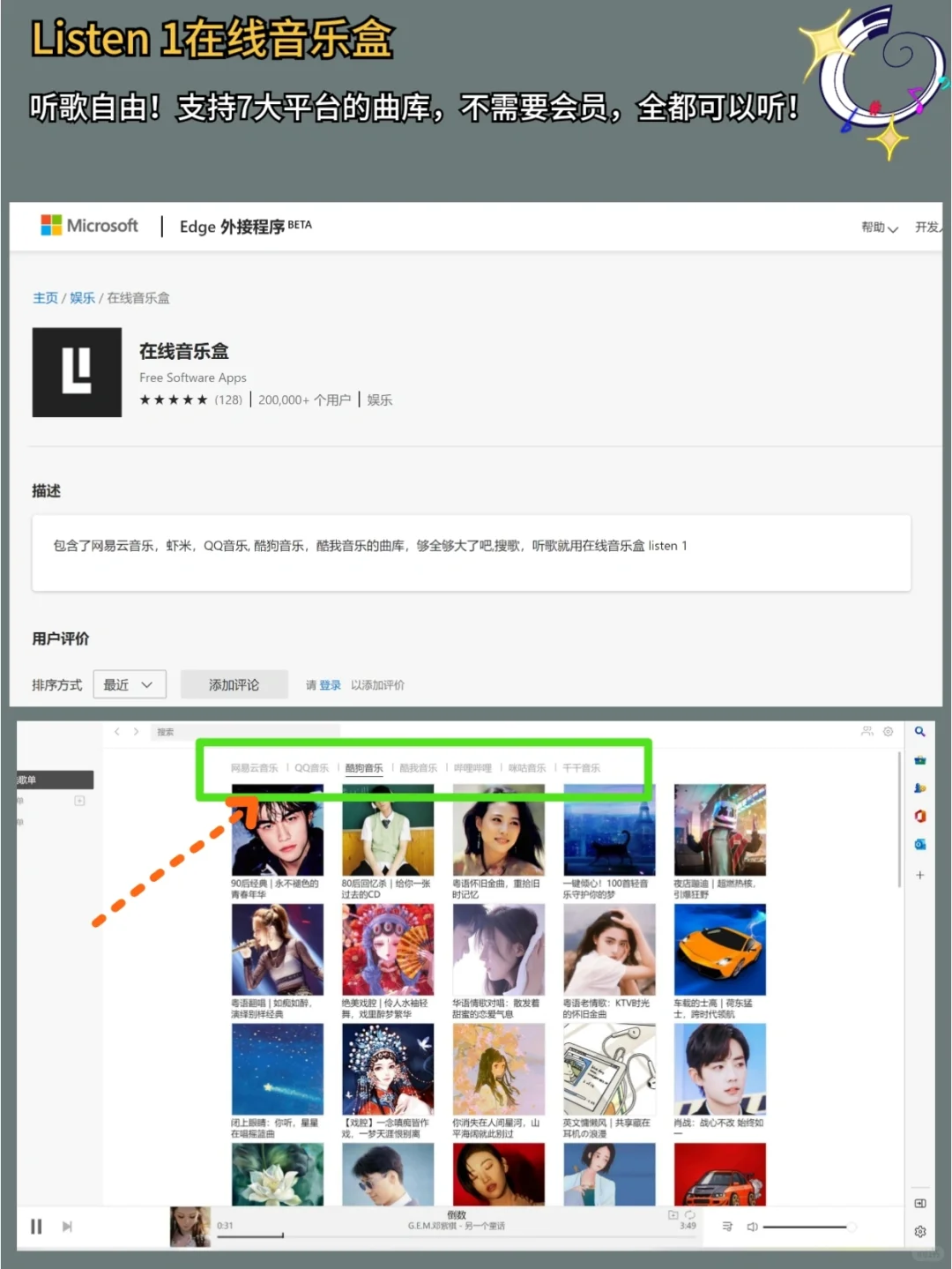Image resolution: width=952 pixels, height=1269 pixels.
Task: Go to 娱乐 breadcrumb link
Action: point(82,298)
